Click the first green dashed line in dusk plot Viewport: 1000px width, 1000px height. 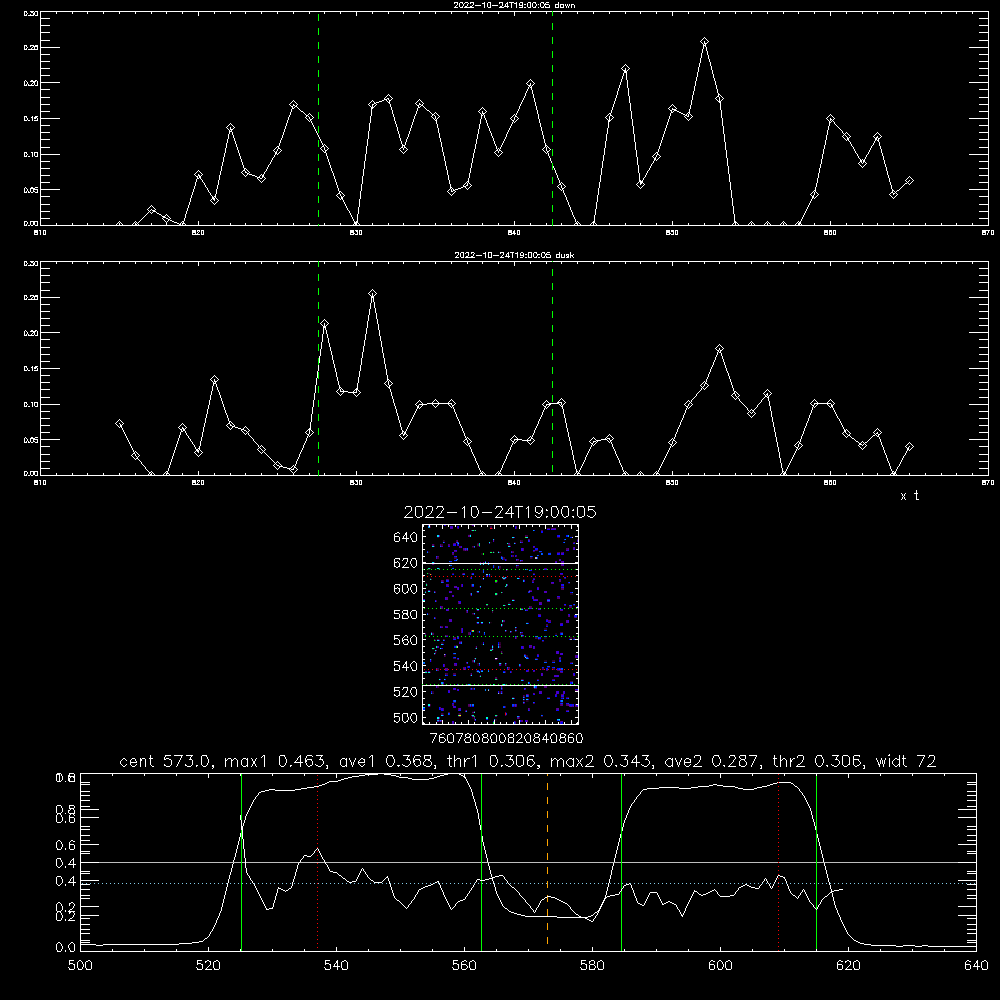pos(318,369)
